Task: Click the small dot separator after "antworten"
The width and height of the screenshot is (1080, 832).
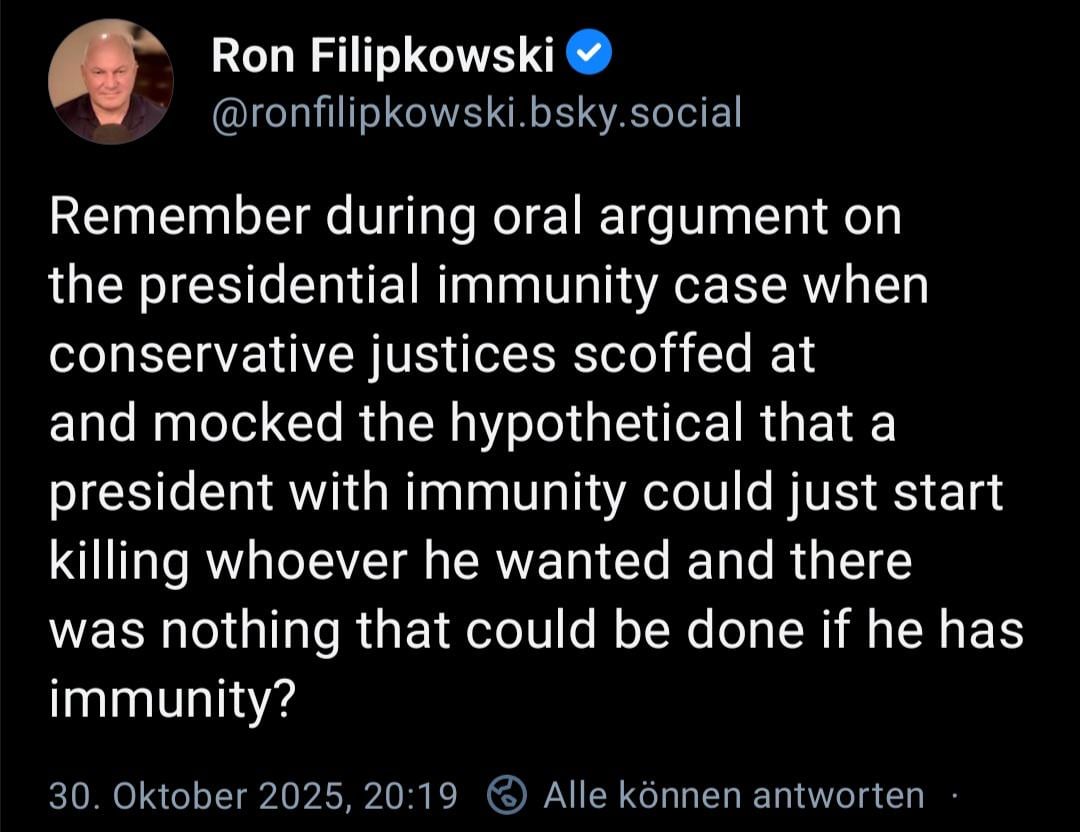Action: point(954,796)
